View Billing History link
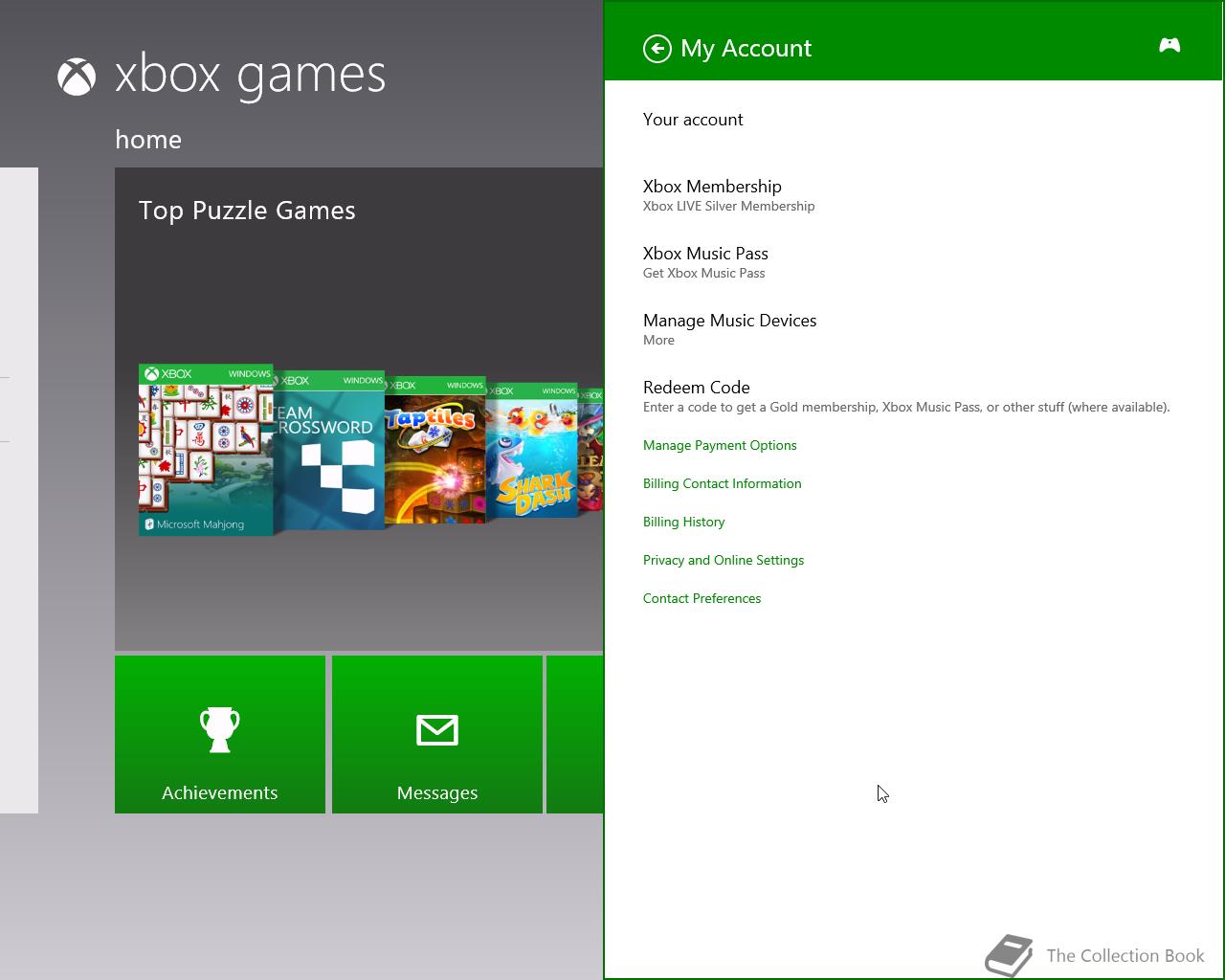This screenshot has height=980, width=1225. [684, 522]
